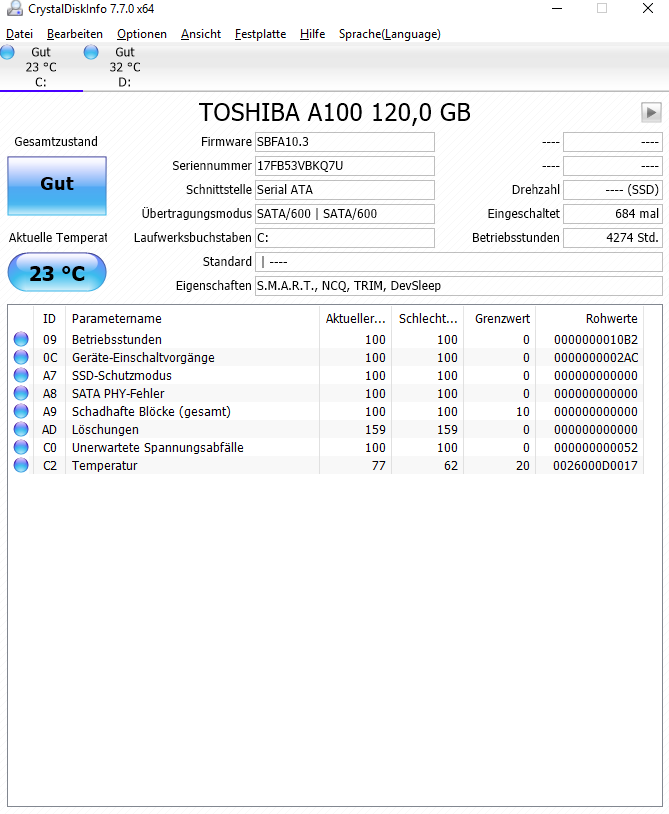Click the ID column header
Viewport: 669px width, 814px height.
(49, 319)
